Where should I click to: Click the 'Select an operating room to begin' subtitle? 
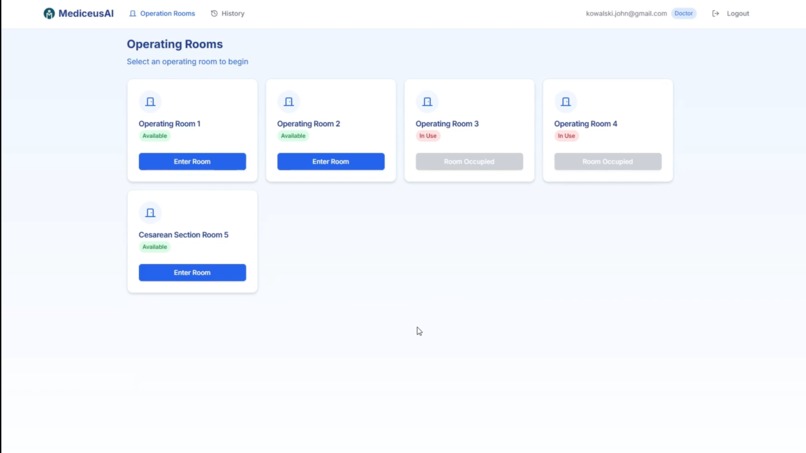pyautogui.click(x=188, y=61)
